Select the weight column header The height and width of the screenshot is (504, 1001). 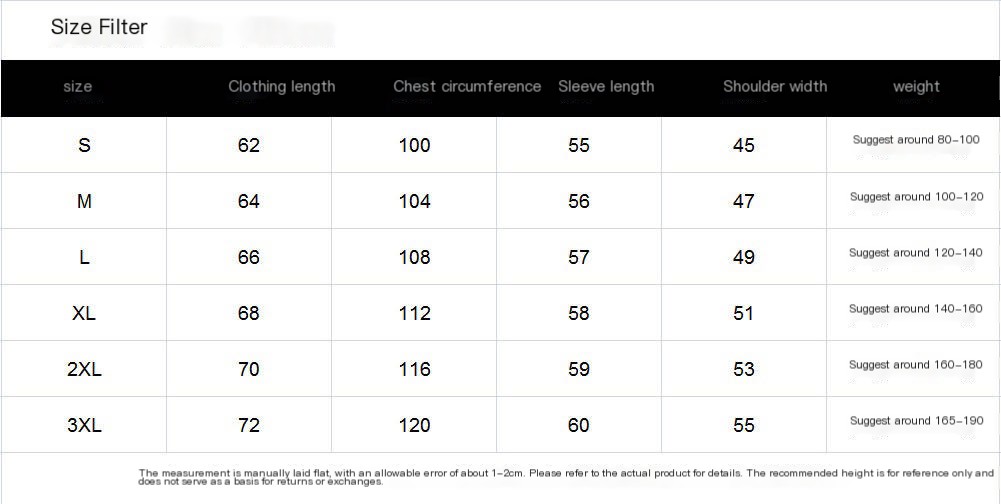916,87
